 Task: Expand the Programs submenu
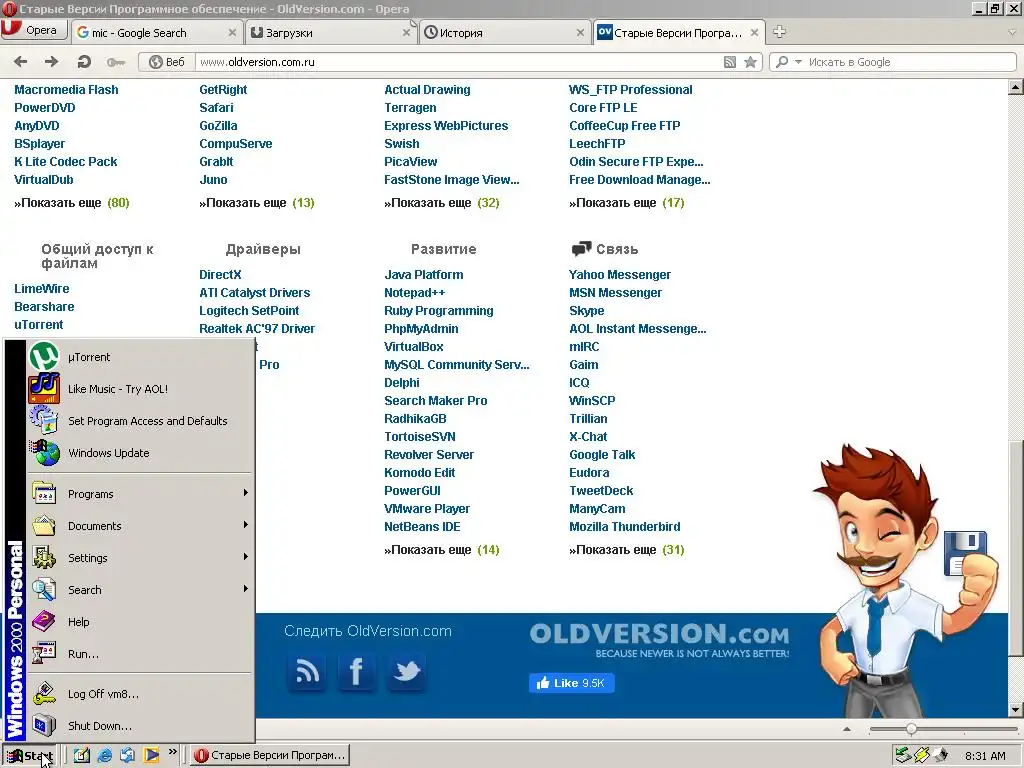click(x=140, y=494)
